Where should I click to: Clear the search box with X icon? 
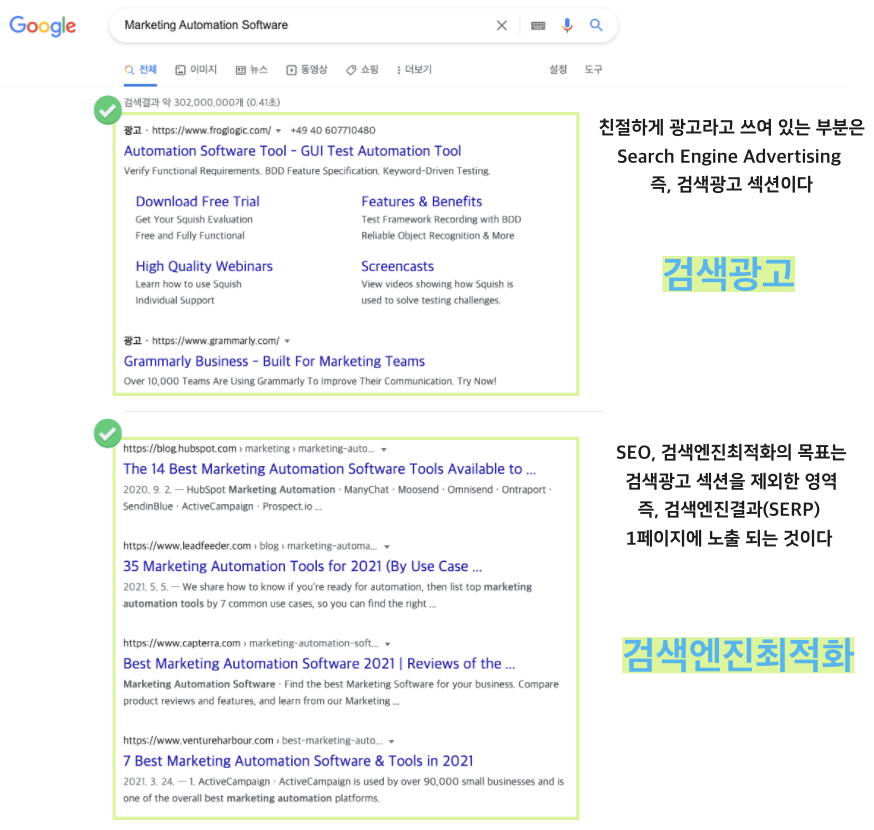click(x=502, y=25)
